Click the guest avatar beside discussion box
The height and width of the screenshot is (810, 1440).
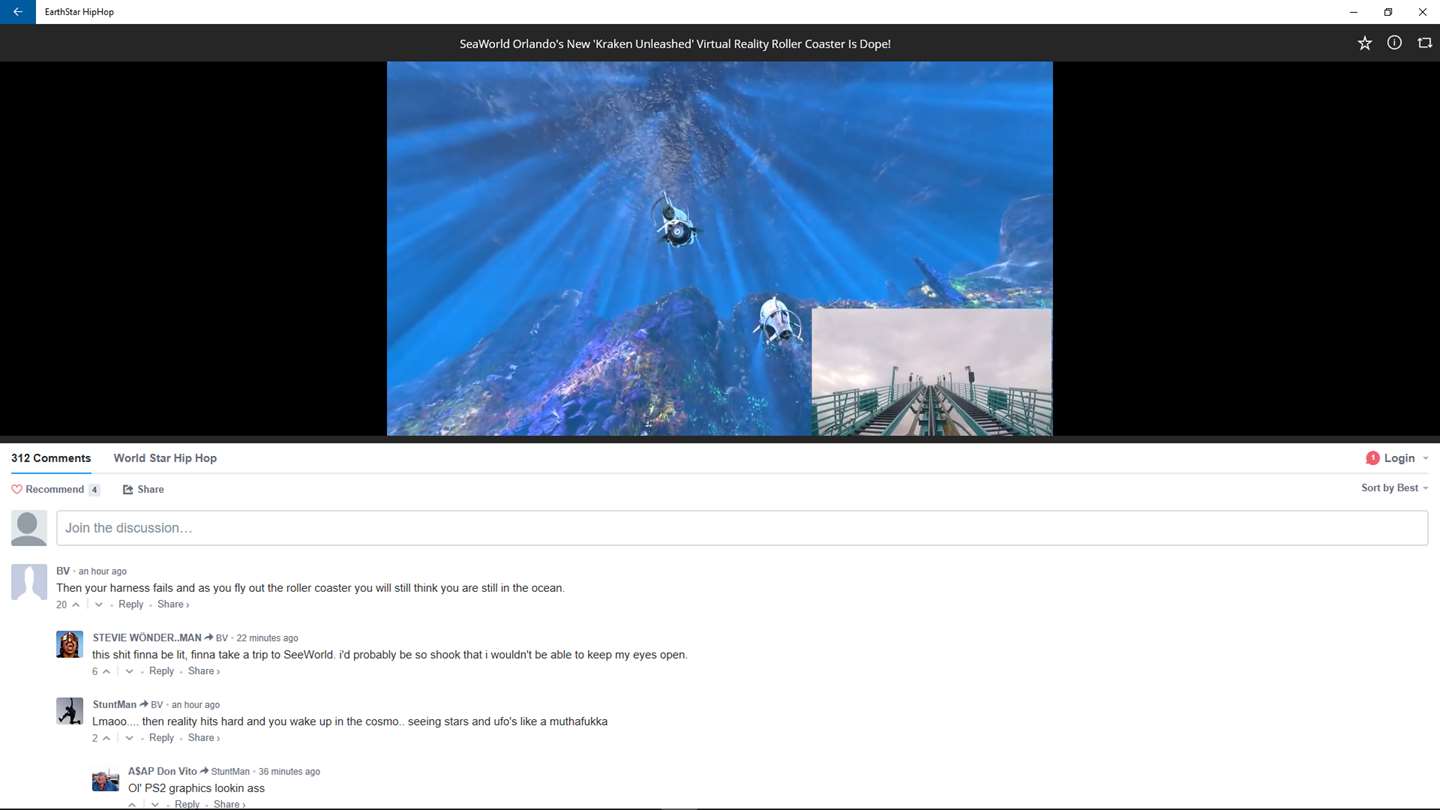[x=29, y=528]
